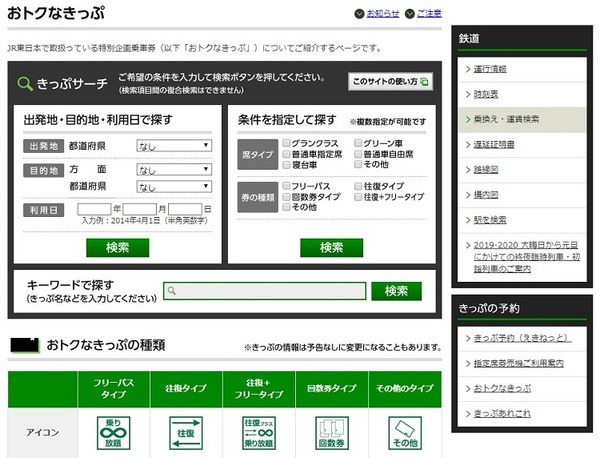Click the 往復タイプ column header
Viewport: 600px width, 458px height.
pos(186,389)
